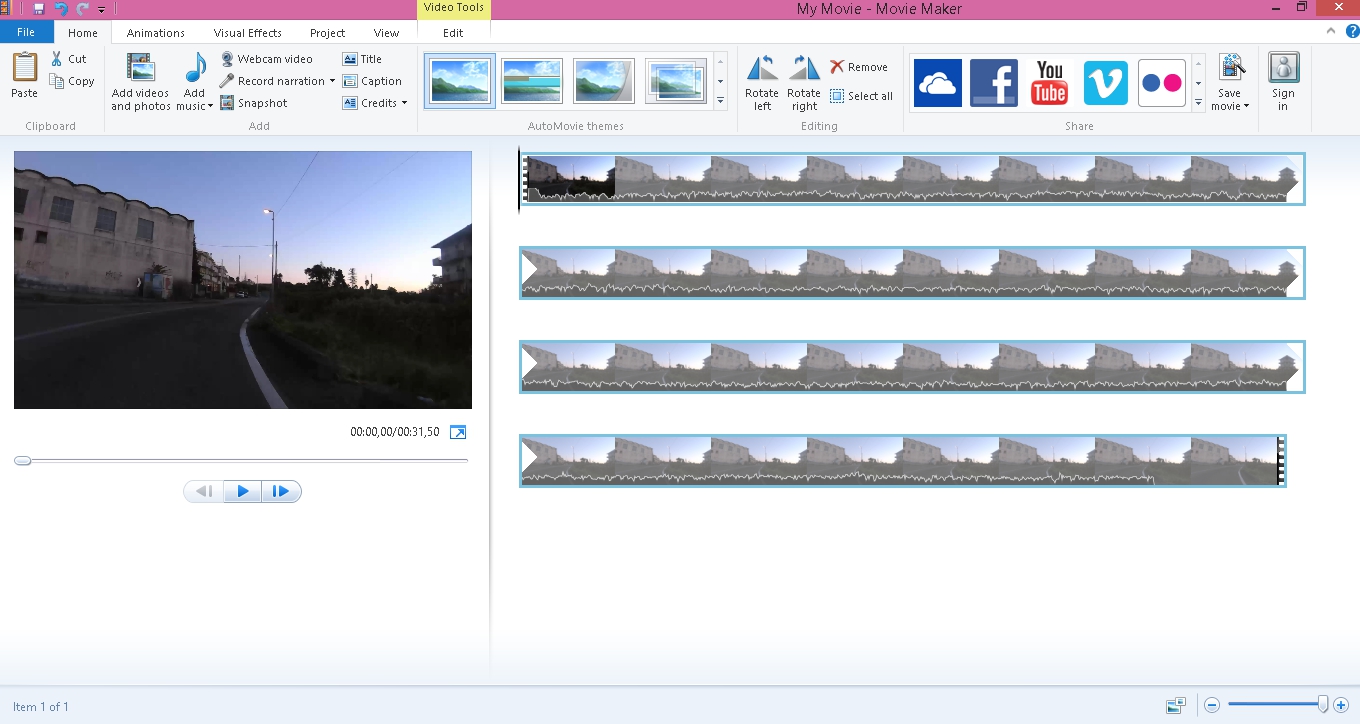Start Webcam video recording
1360x724 pixels.
point(266,59)
